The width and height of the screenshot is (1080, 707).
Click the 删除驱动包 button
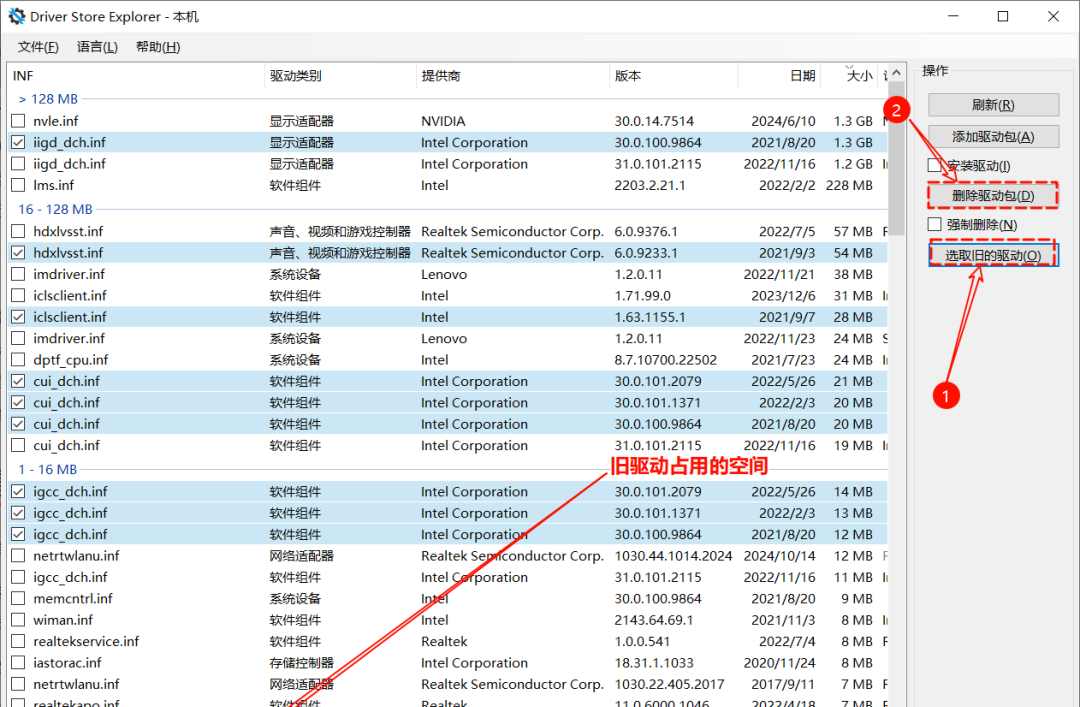click(x=993, y=195)
